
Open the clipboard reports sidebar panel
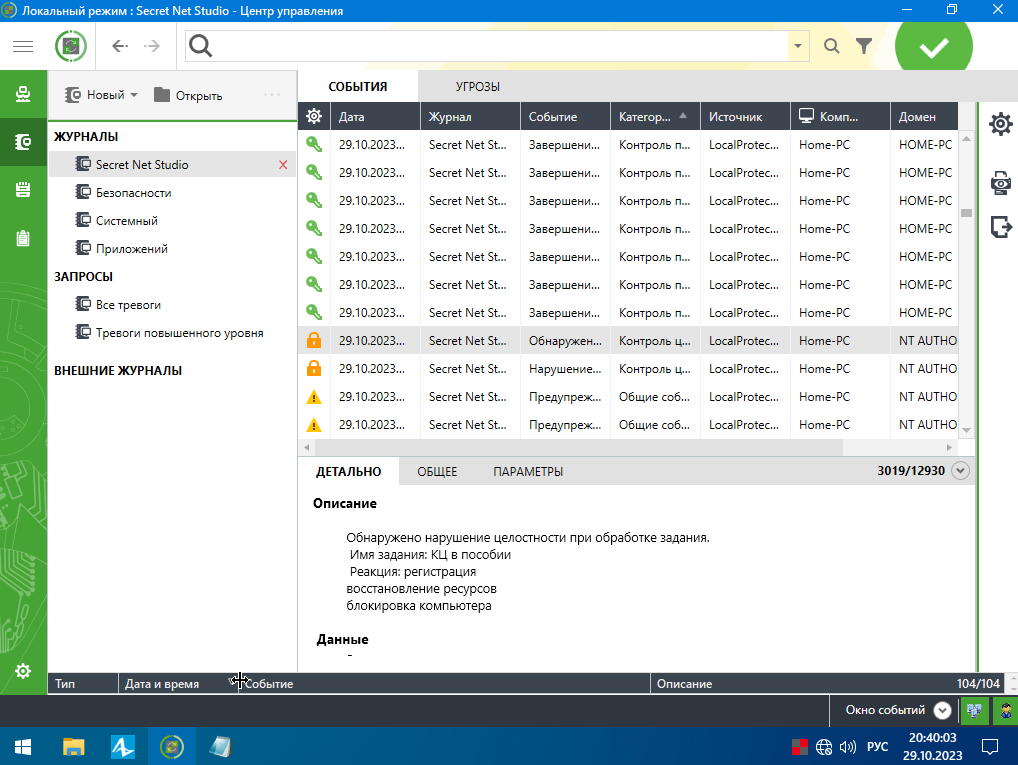pos(23,238)
